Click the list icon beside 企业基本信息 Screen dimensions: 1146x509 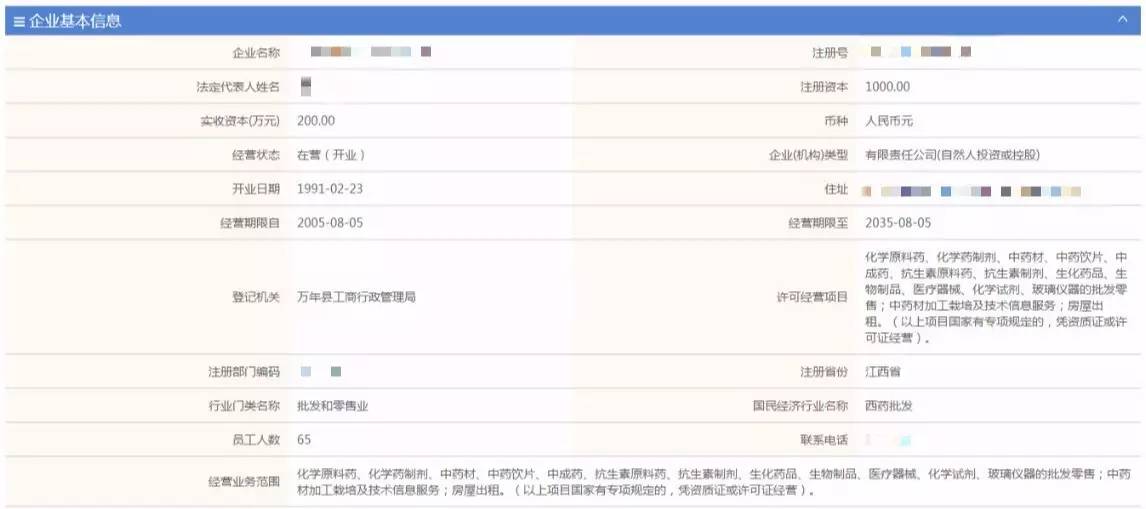tap(19, 21)
